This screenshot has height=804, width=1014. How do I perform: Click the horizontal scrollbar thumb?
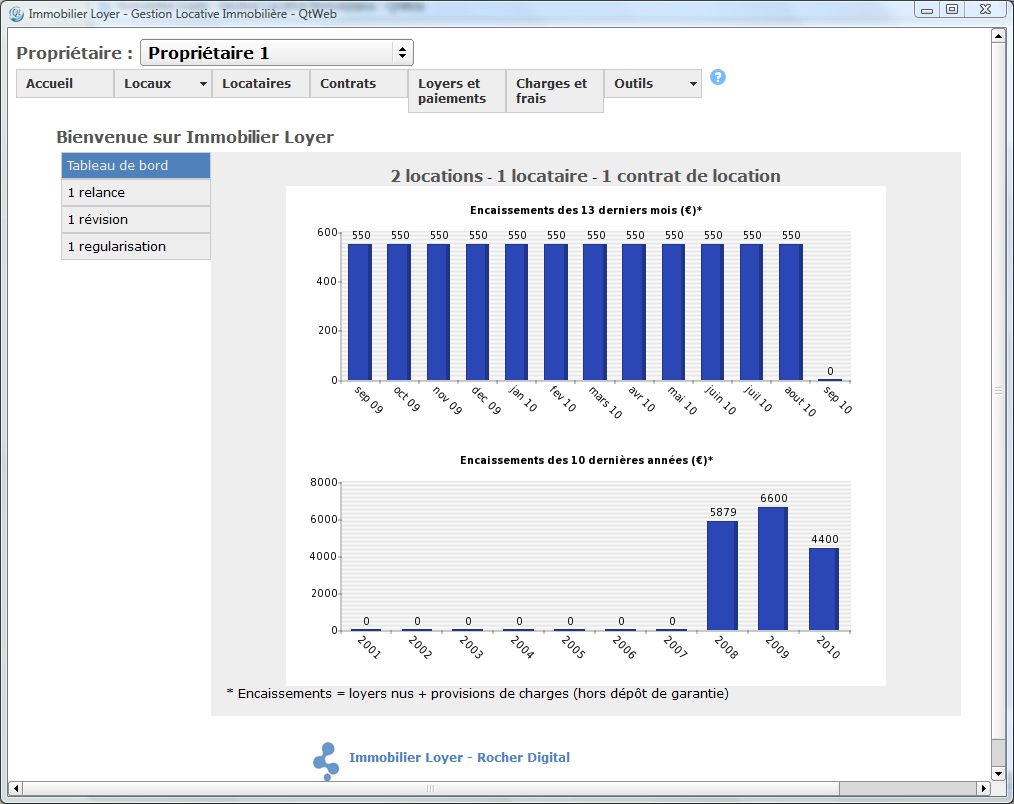click(431, 788)
